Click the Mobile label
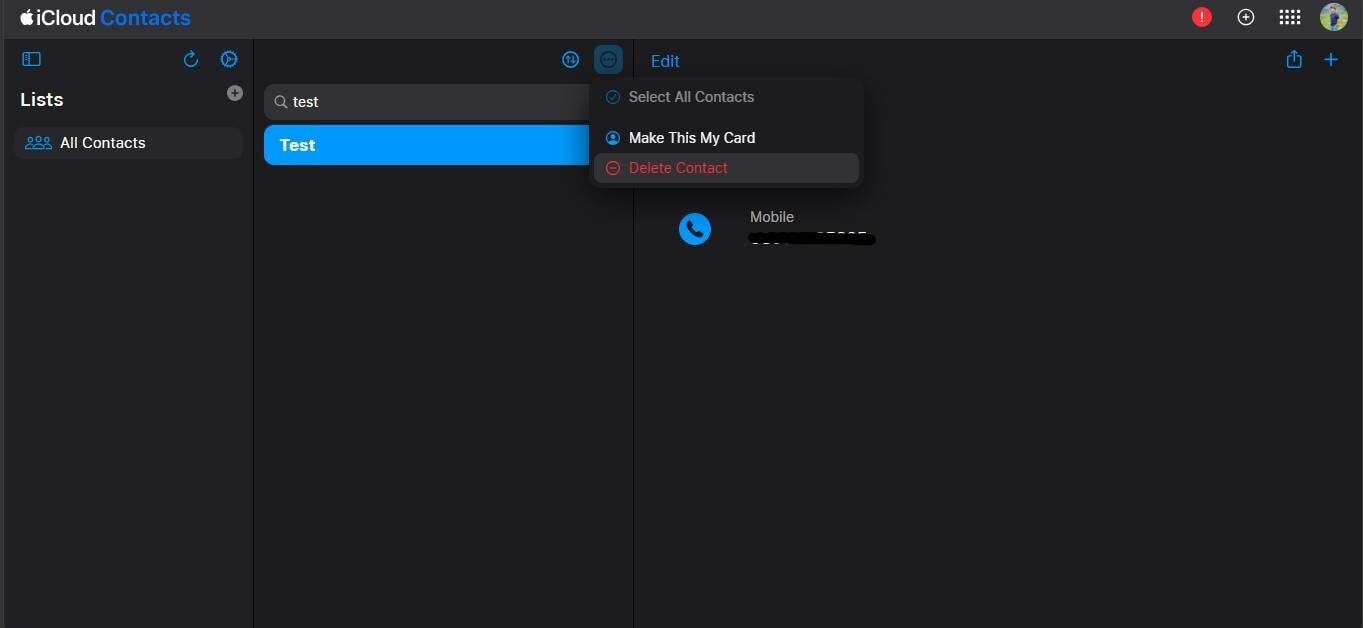The width and height of the screenshot is (1363, 628). 772,217
